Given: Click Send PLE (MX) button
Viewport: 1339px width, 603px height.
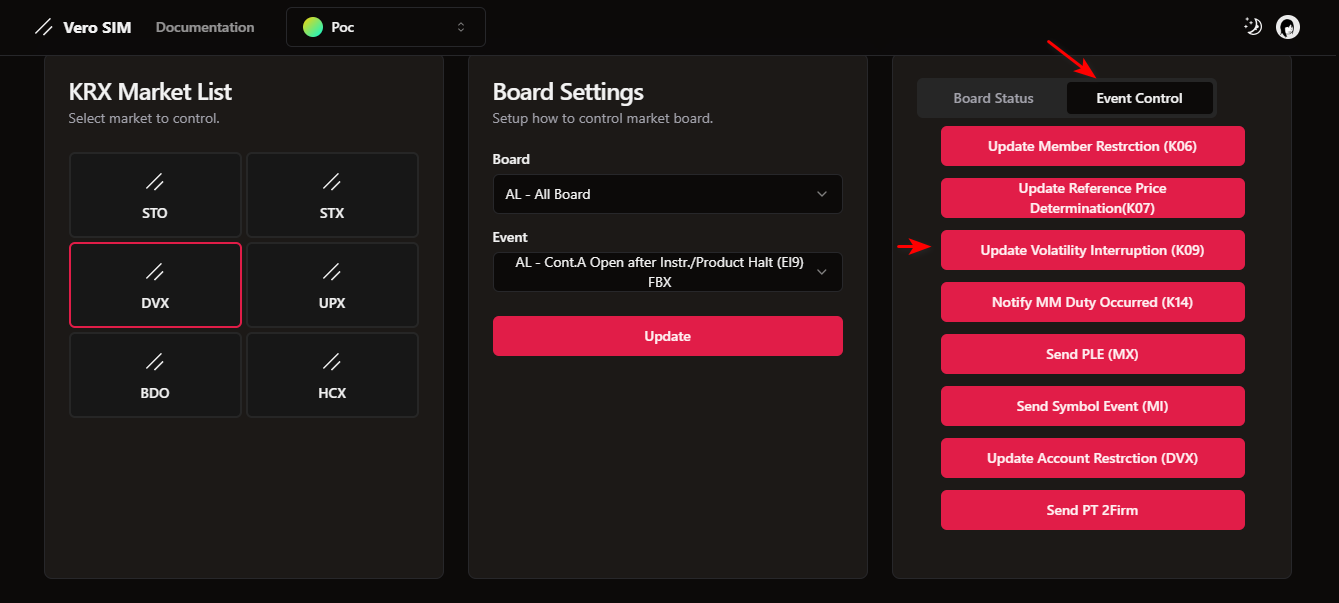Looking at the screenshot, I should pos(1092,354).
